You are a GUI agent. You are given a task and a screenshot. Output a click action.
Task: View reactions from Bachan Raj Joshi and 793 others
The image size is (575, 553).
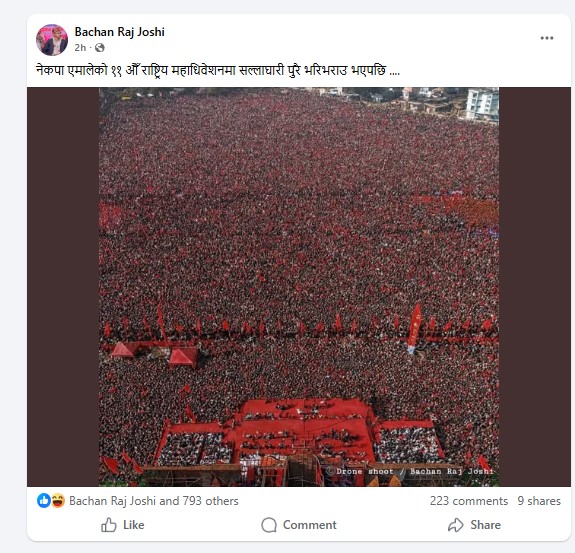click(x=154, y=501)
